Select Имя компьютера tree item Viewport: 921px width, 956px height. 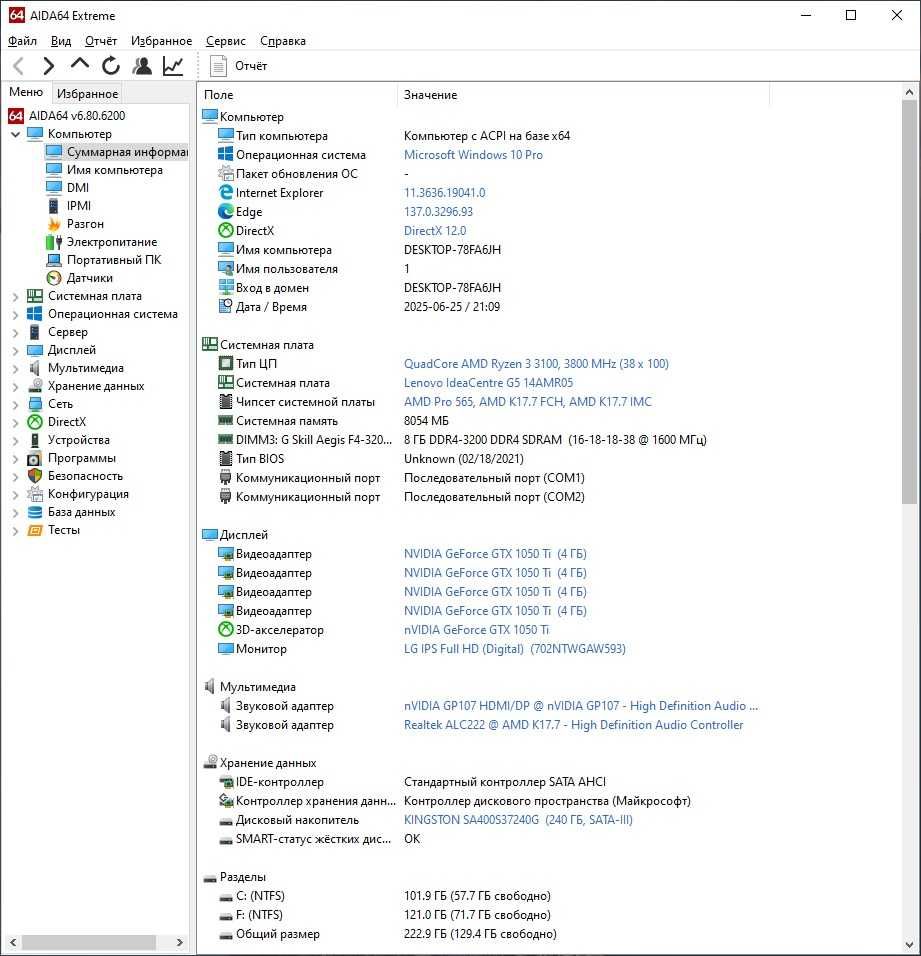(105, 170)
